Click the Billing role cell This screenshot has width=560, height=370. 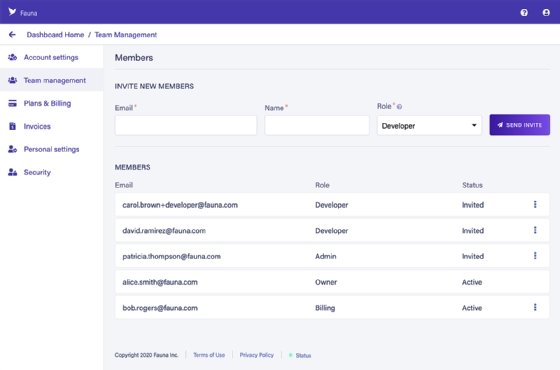click(325, 308)
